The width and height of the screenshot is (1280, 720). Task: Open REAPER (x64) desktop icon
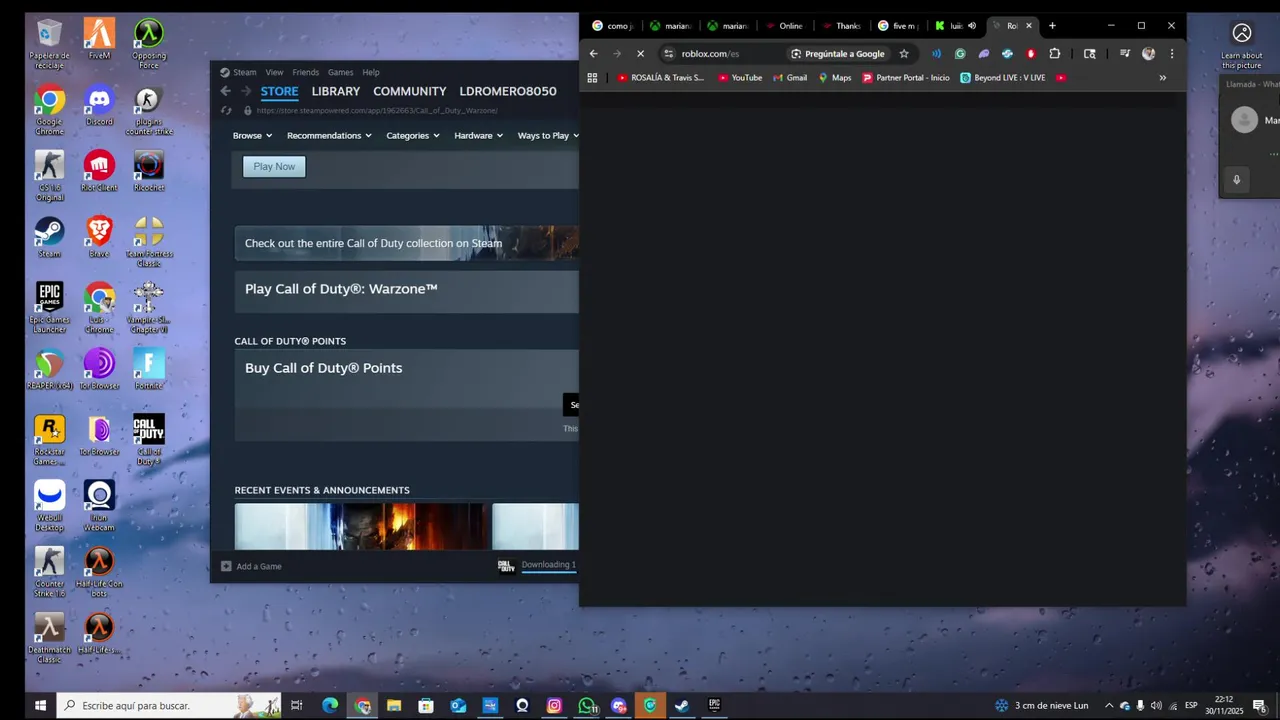point(49,369)
